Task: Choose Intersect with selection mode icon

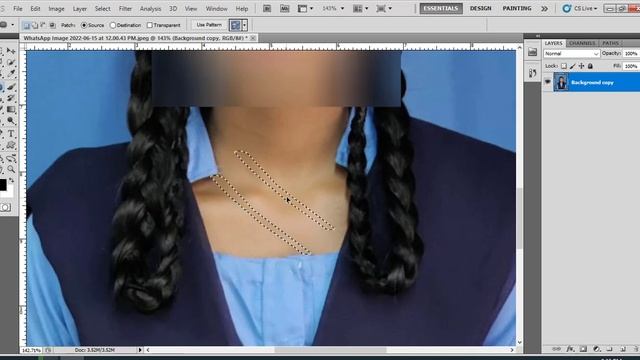Action: (x=52, y=25)
